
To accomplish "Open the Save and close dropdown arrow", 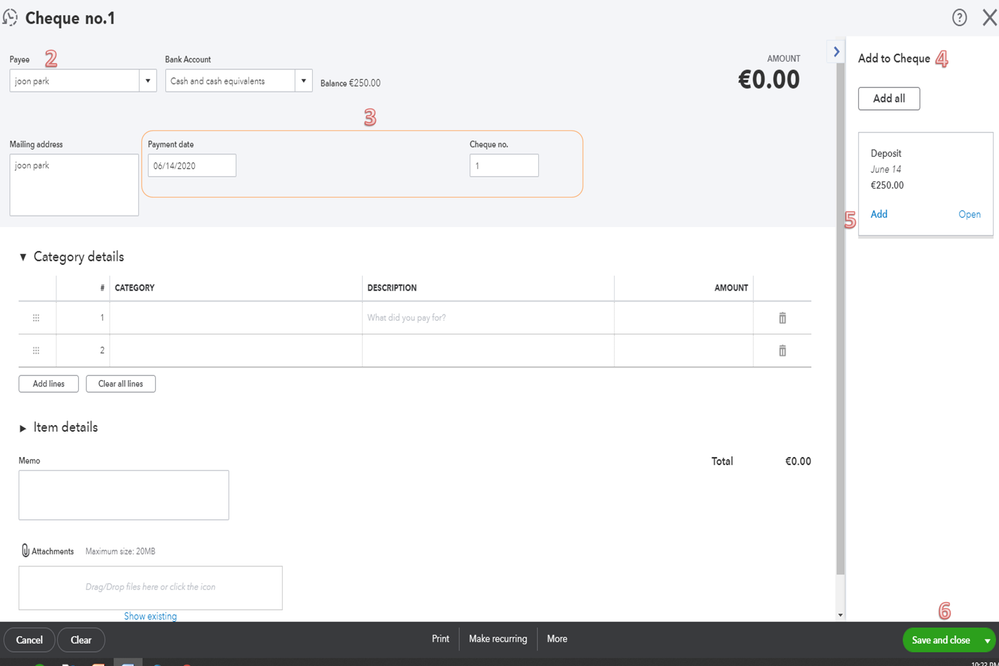I will tap(988, 640).
